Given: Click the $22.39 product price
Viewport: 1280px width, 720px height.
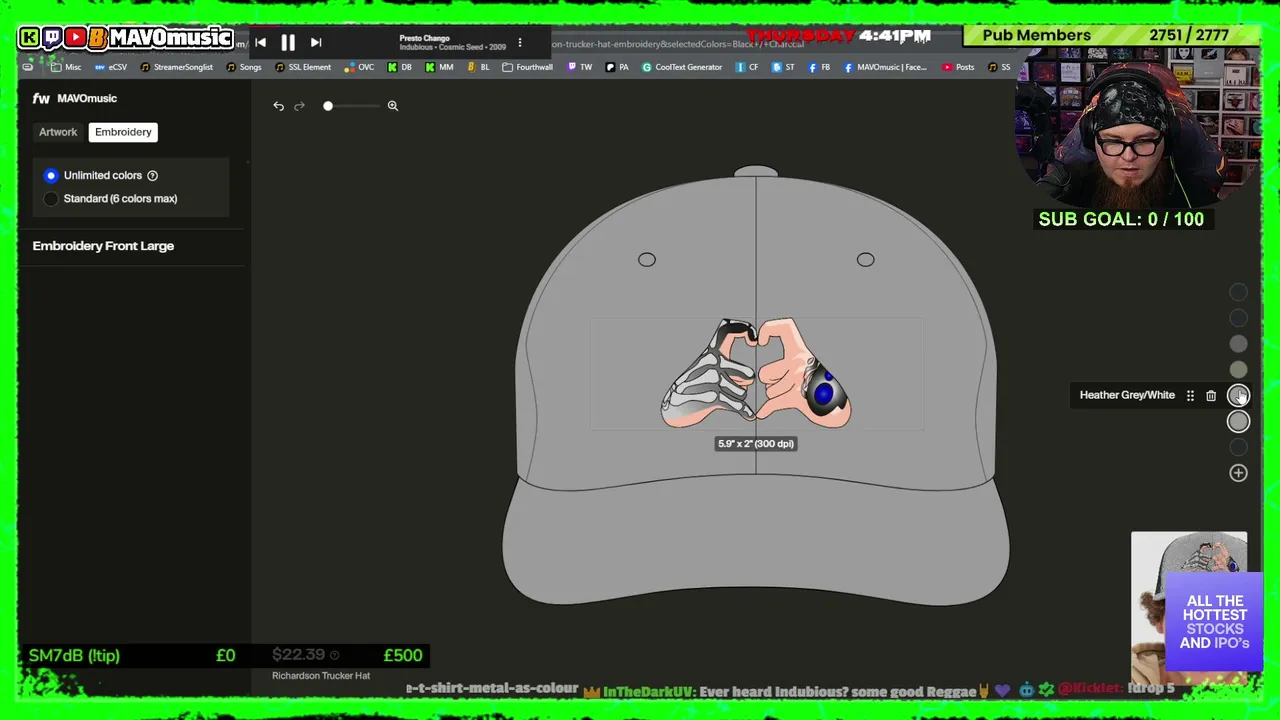Looking at the screenshot, I should 298,655.
